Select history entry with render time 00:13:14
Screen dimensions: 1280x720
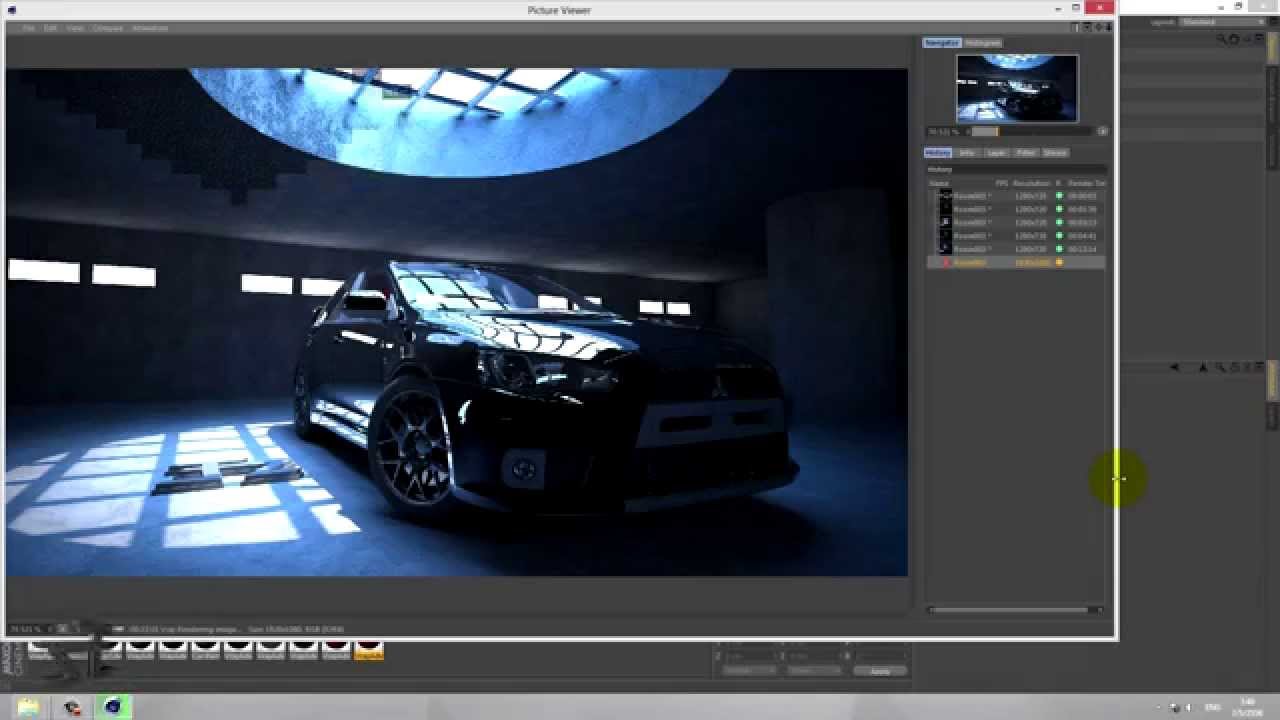tap(1016, 249)
